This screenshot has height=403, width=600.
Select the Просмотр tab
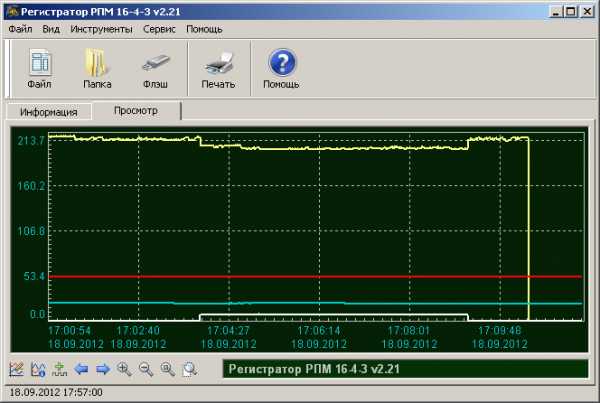pos(136,111)
